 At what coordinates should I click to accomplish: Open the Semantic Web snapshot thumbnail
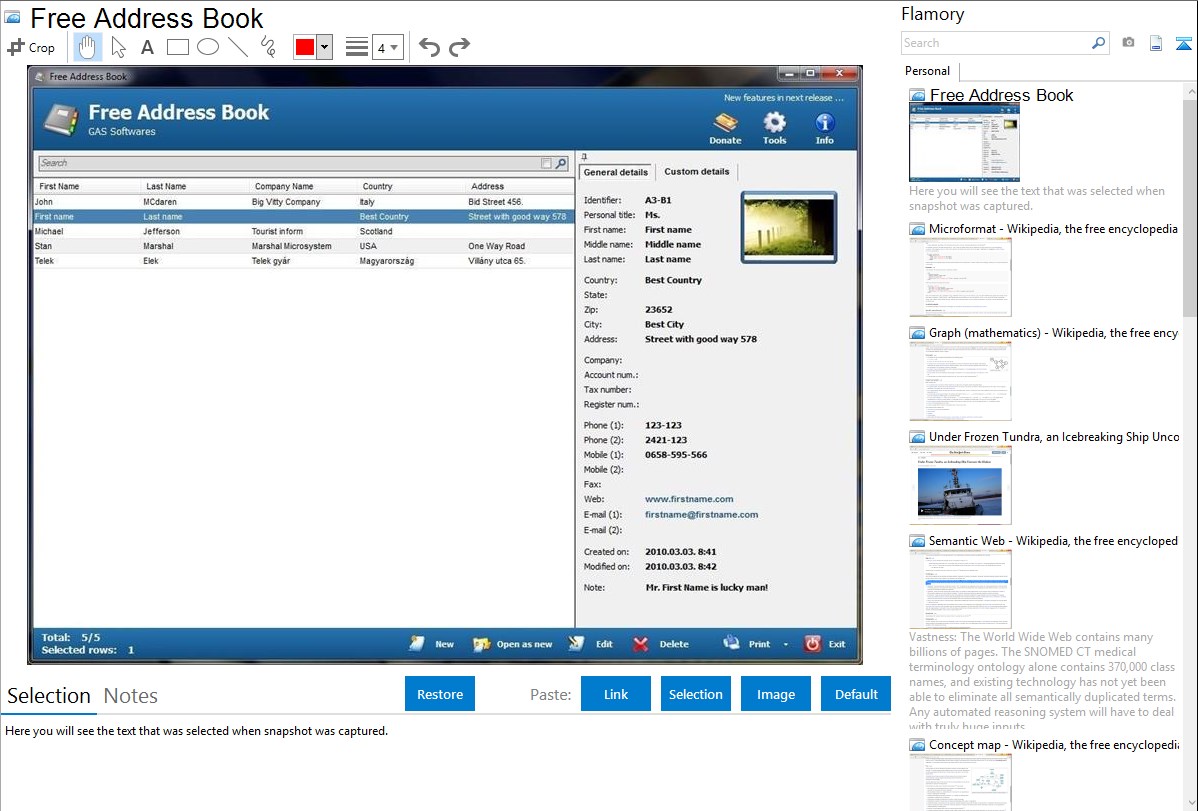click(x=960, y=589)
